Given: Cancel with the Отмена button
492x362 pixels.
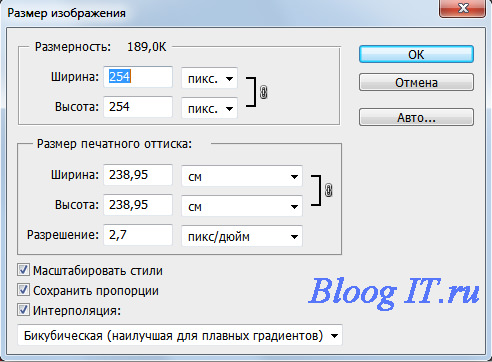Looking at the screenshot, I should coord(416,82).
